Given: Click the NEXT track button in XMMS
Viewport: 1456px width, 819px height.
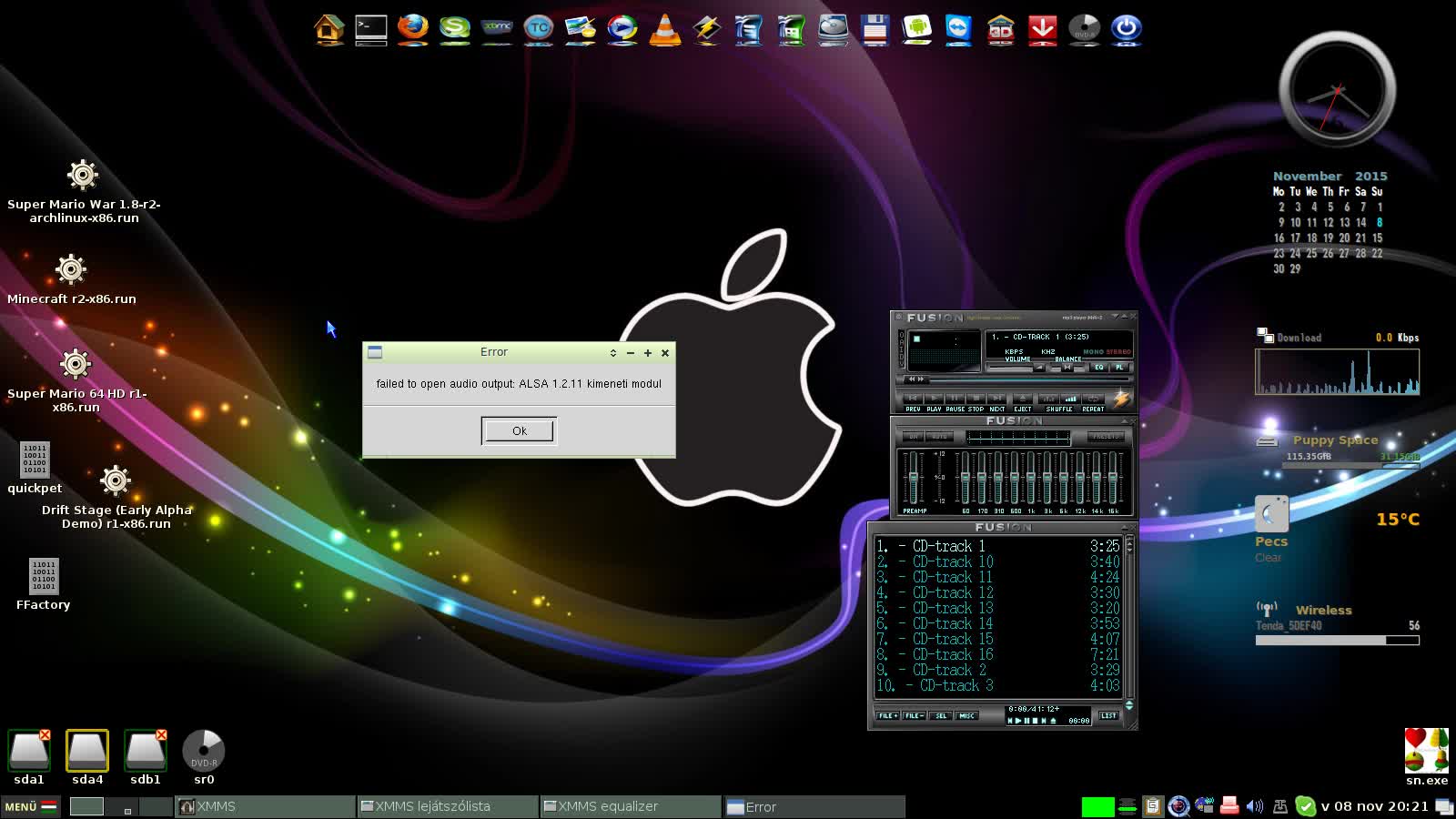Looking at the screenshot, I should tap(997, 398).
